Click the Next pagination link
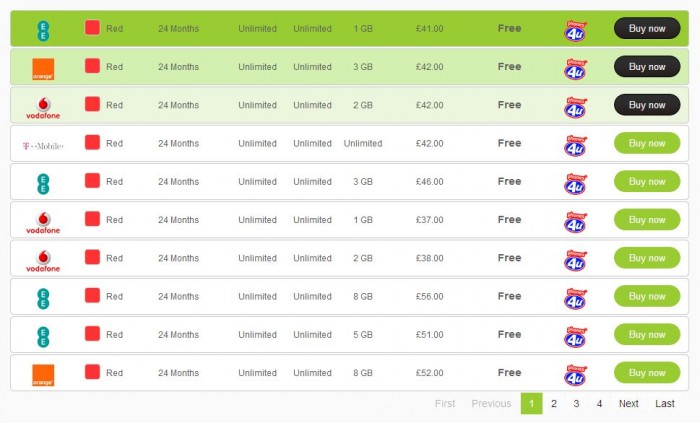Image resolution: width=700 pixels, height=423 pixels. click(628, 404)
